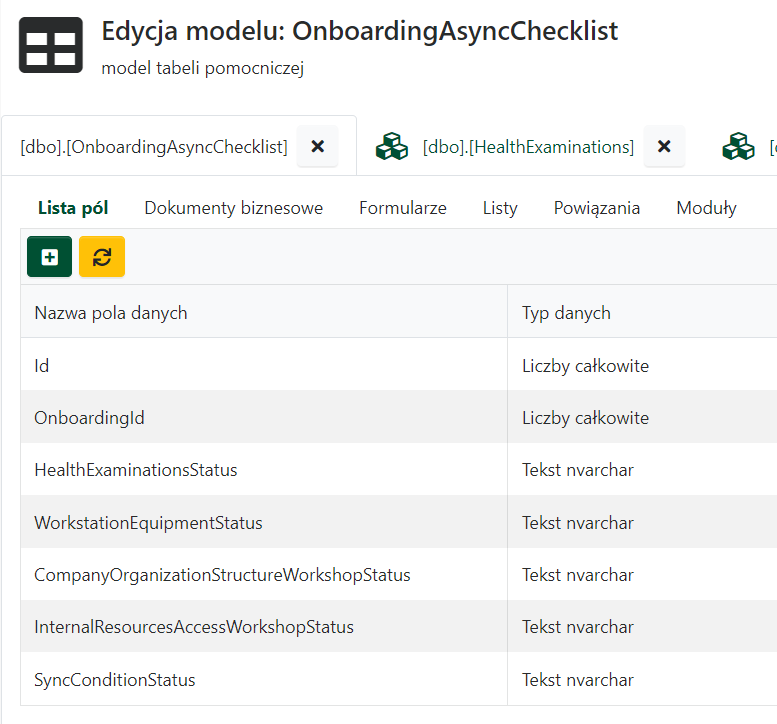Click the table model icon in header
777x724 pixels.
click(51, 45)
